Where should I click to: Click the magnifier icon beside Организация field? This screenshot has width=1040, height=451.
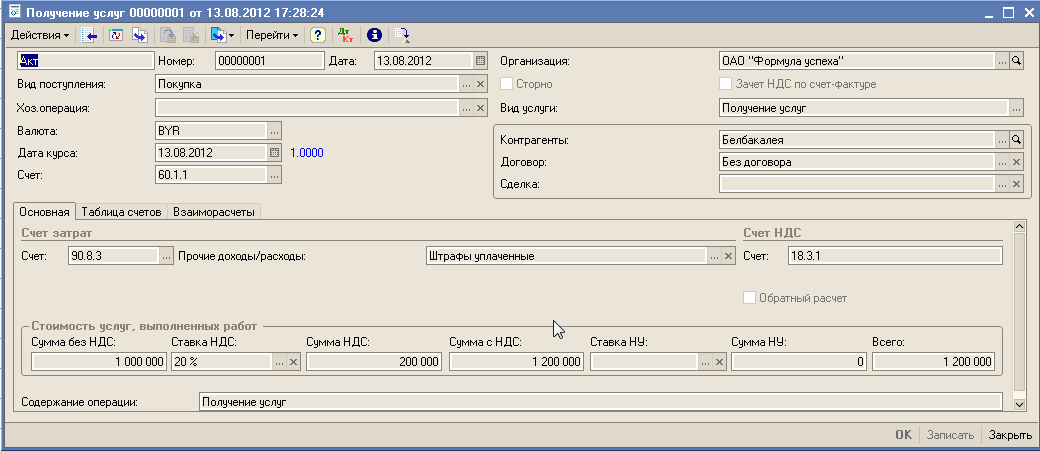pyautogui.click(x=1015, y=61)
